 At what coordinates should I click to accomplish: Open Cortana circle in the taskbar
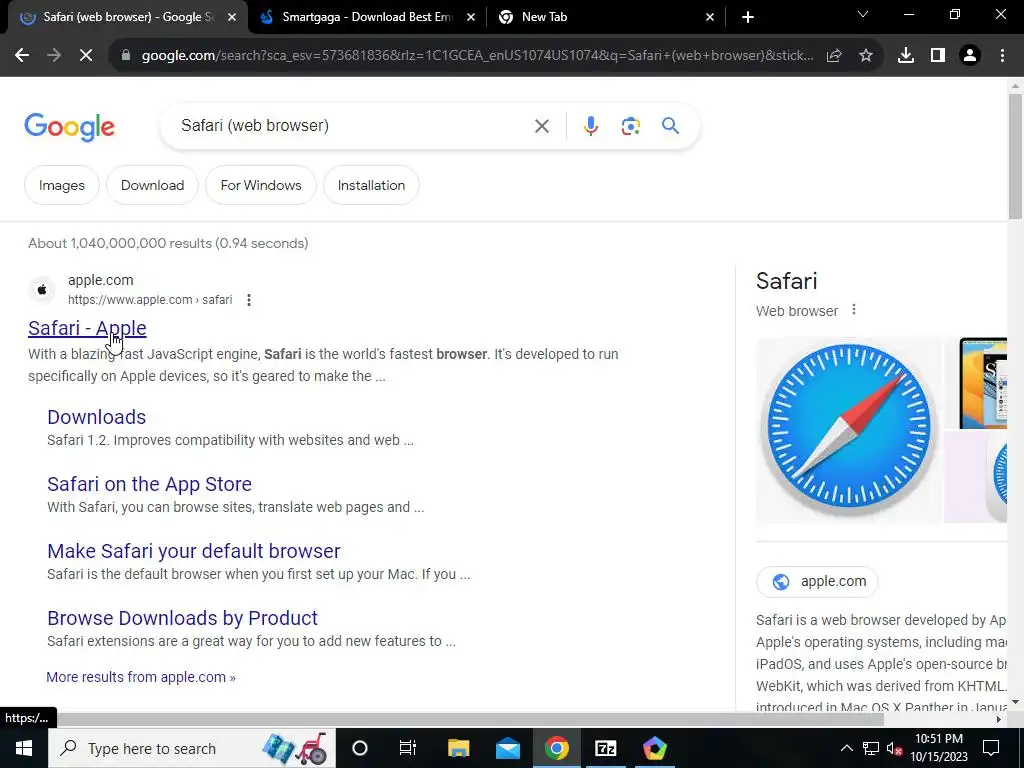[x=360, y=748]
